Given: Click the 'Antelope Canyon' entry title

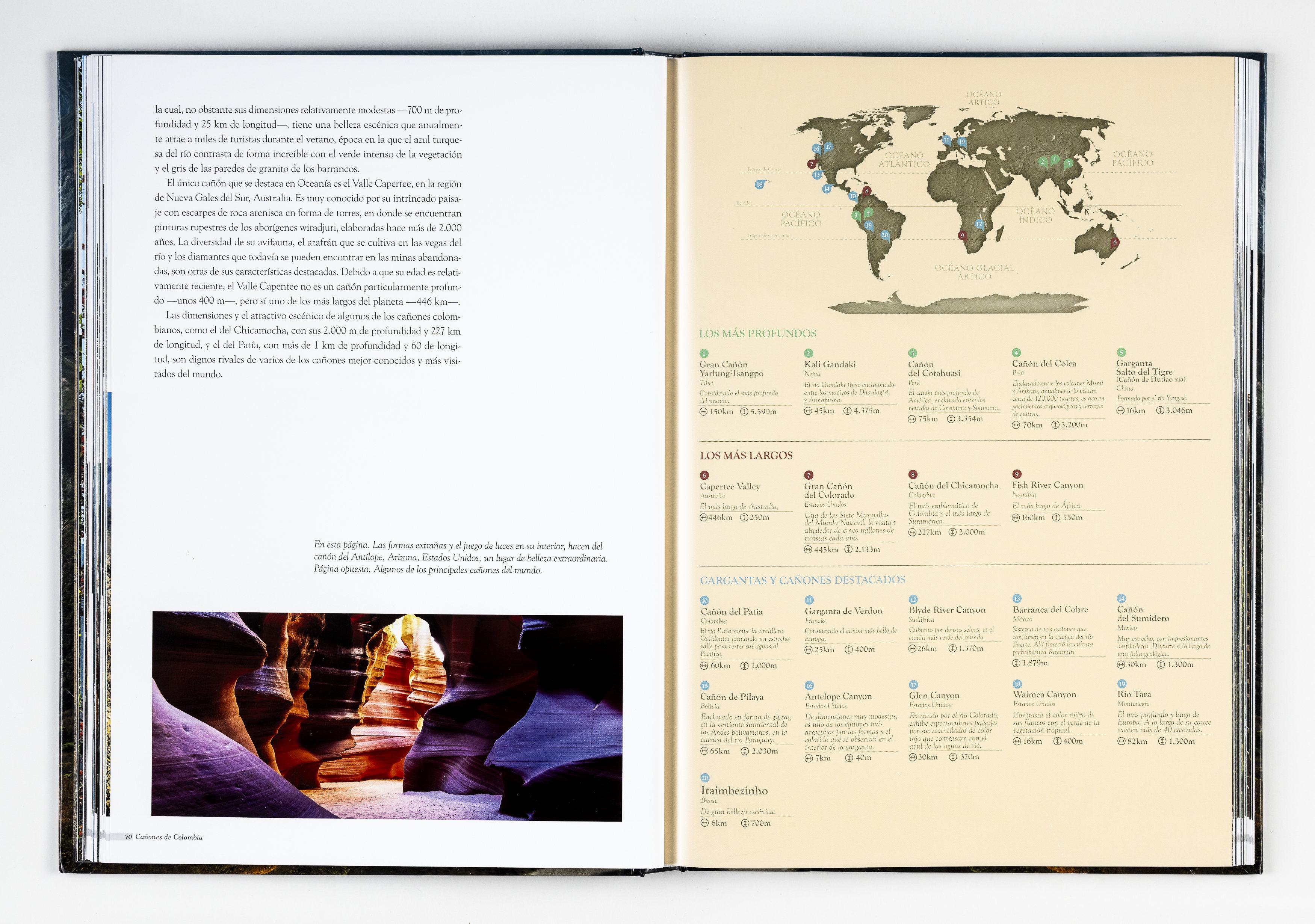Looking at the screenshot, I should pos(838,696).
